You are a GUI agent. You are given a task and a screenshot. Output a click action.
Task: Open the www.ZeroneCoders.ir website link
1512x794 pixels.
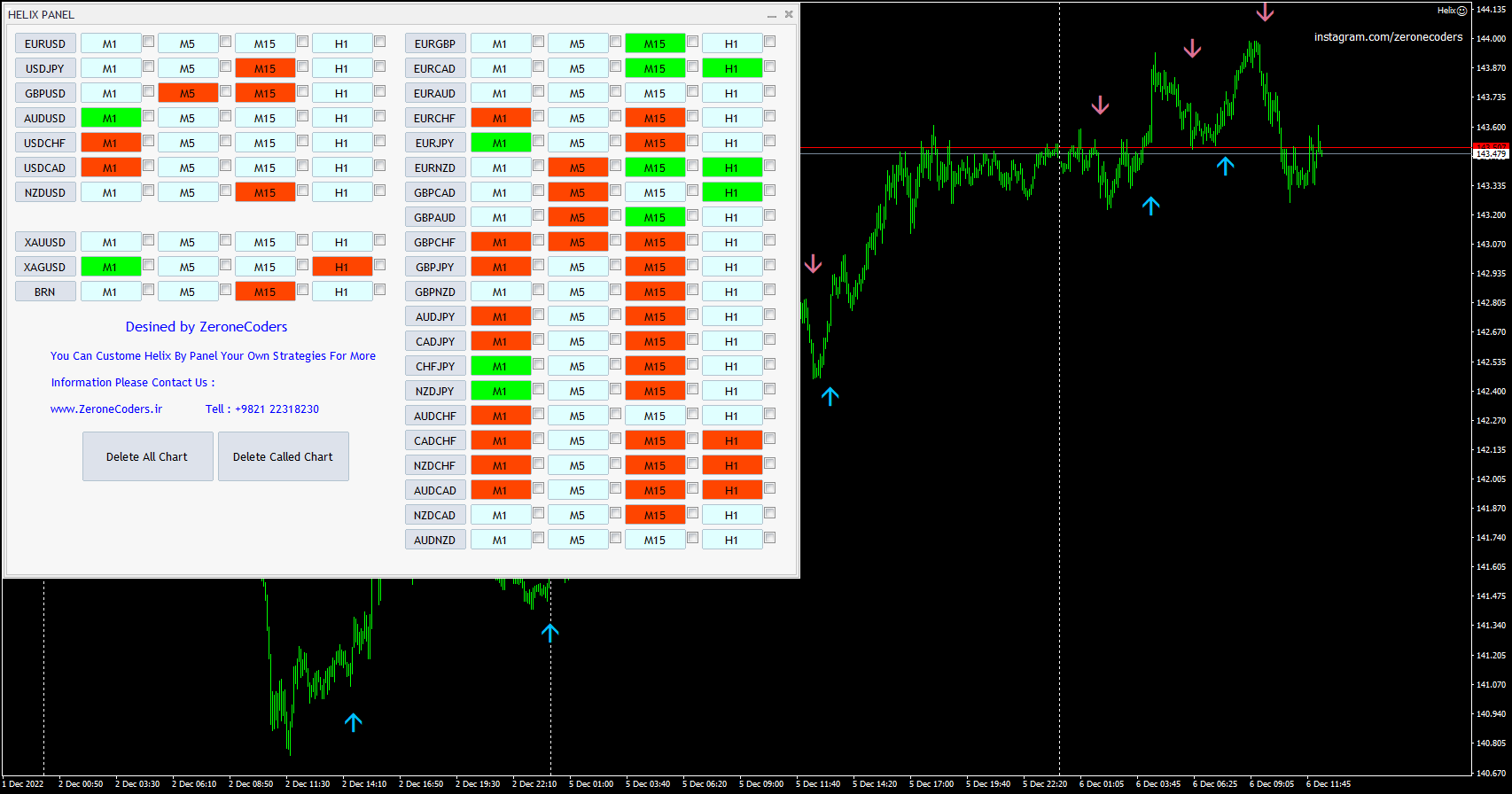tap(106, 409)
